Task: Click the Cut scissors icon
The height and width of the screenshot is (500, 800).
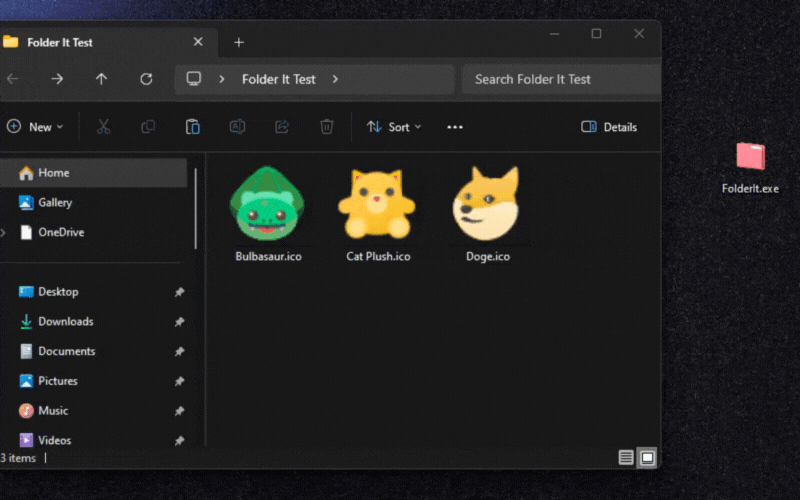Action: (x=103, y=127)
